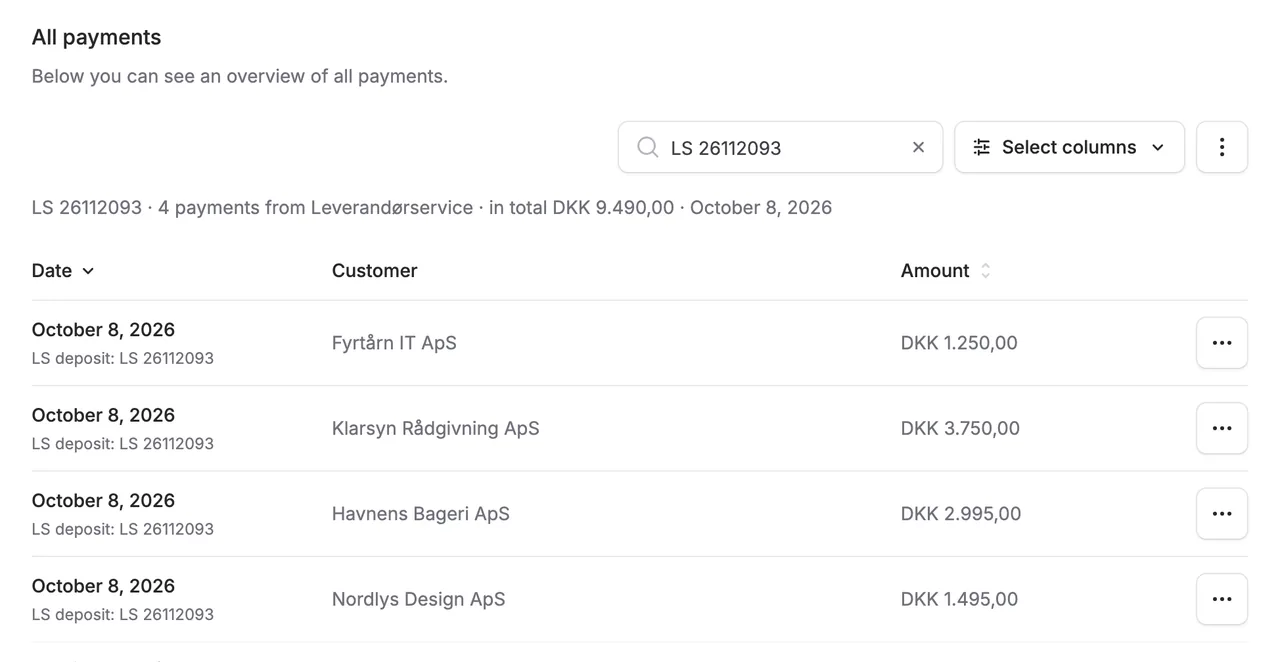Click amount DKK 1.250,00
This screenshot has height=662, width=1280.
(x=959, y=343)
